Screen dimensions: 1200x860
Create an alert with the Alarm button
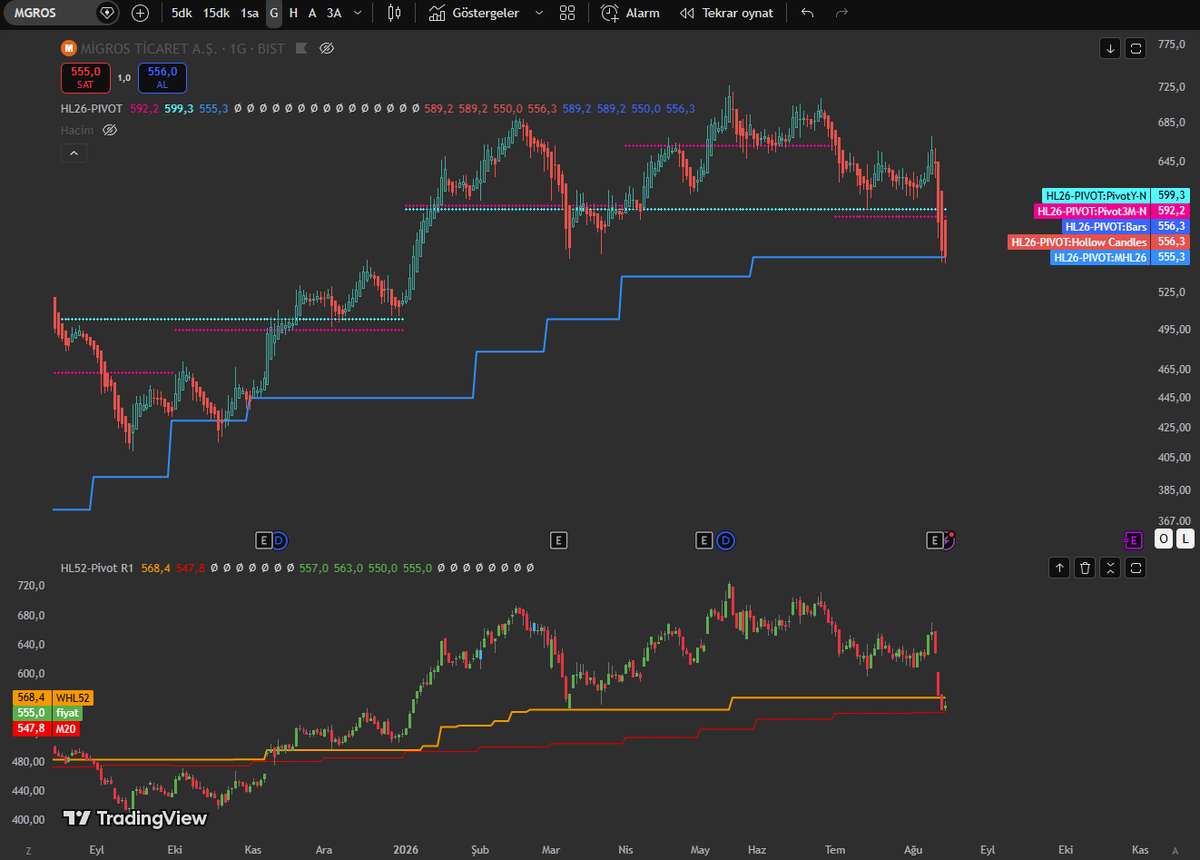tap(630, 13)
